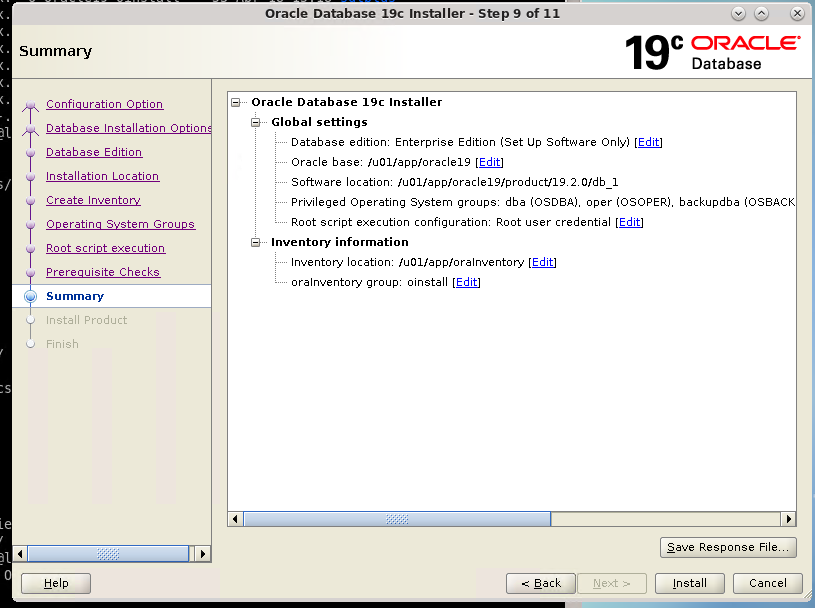The height and width of the screenshot is (608, 815).
Task: Collapse the Global settings node
Action: pyautogui.click(x=255, y=123)
